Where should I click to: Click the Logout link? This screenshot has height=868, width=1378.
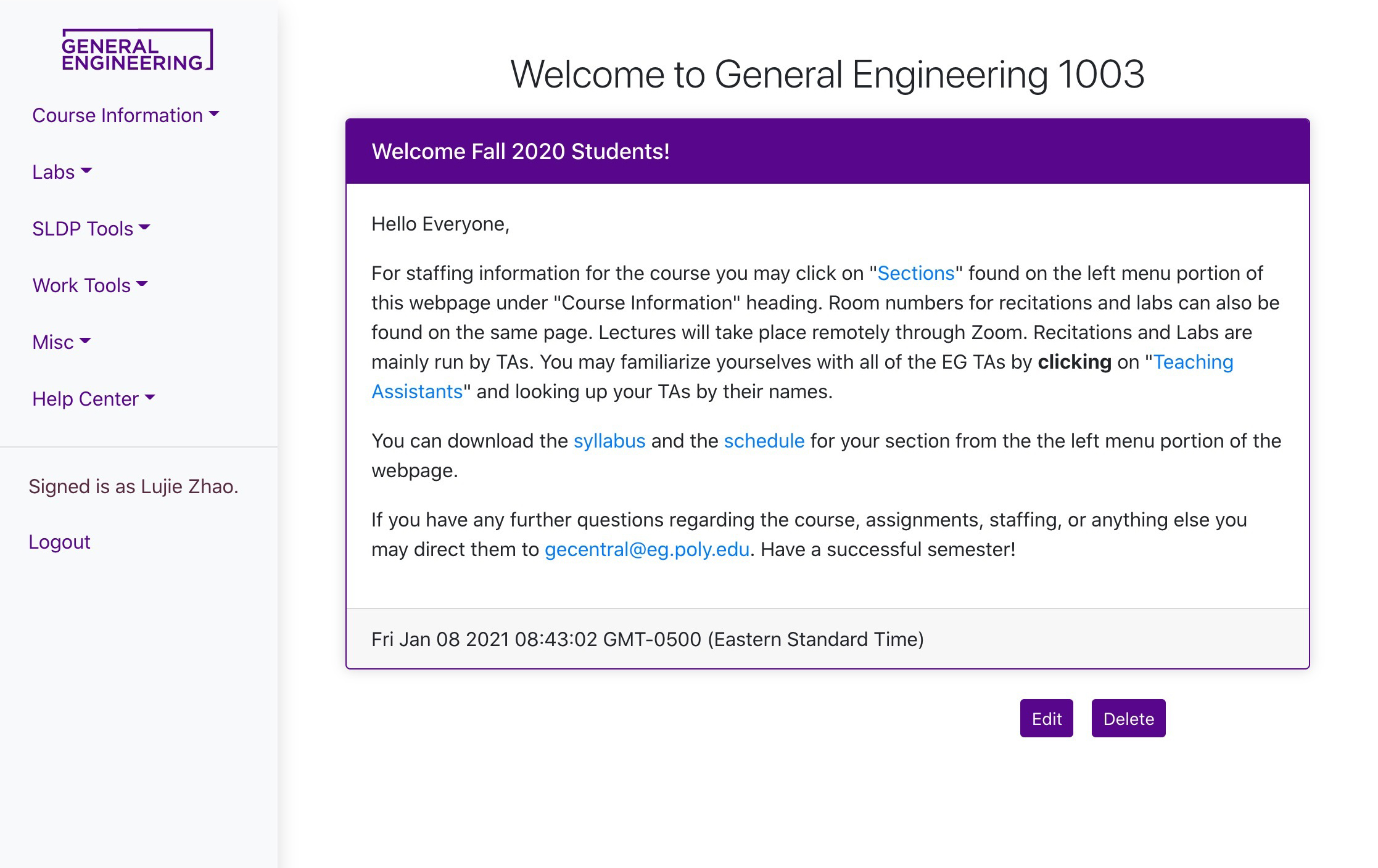[59, 542]
